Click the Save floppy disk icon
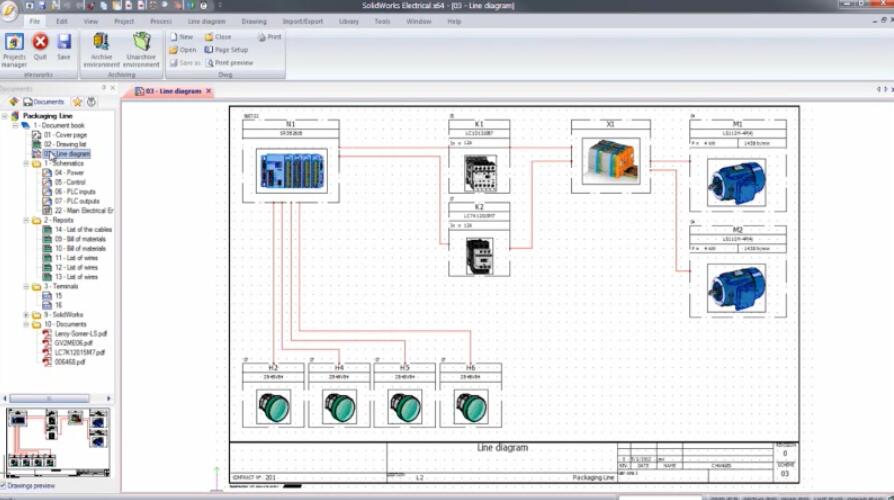Viewport: 894px width, 500px height. [x=64, y=43]
